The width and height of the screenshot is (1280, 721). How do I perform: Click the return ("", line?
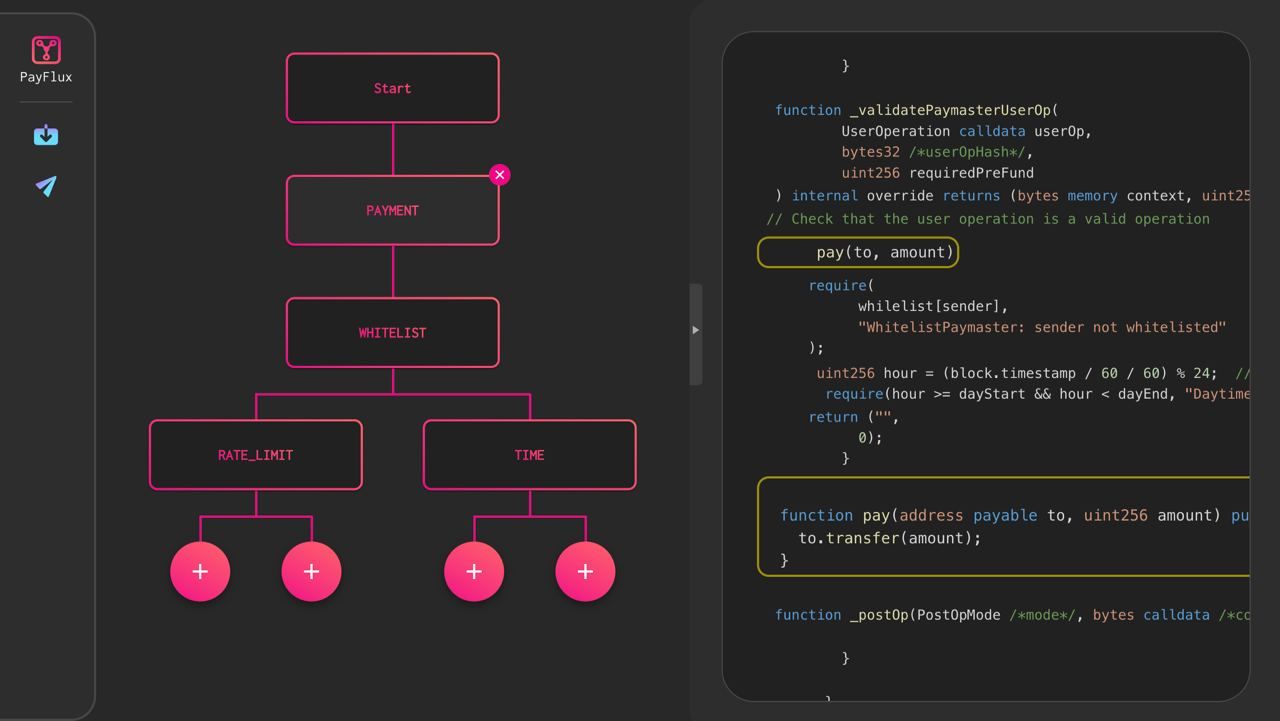(854, 417)
